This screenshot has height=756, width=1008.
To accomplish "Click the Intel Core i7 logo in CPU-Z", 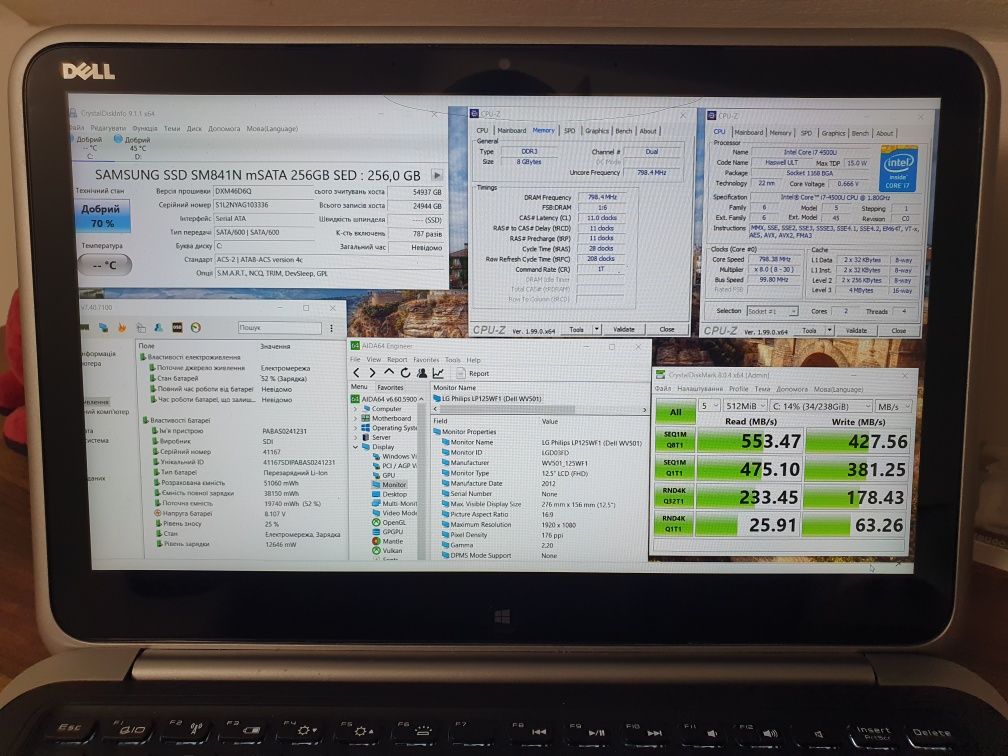I will [x=898, y=169].
